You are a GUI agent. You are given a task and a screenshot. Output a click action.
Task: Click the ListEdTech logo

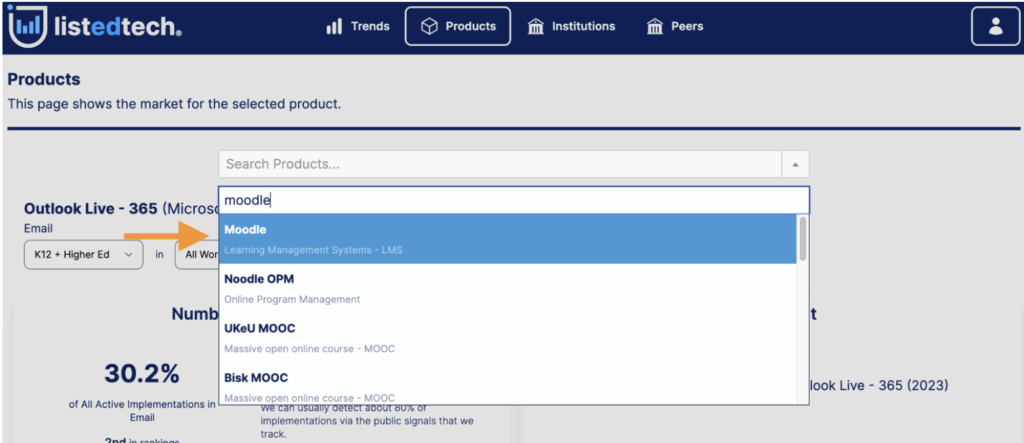(x=95, y=26)
